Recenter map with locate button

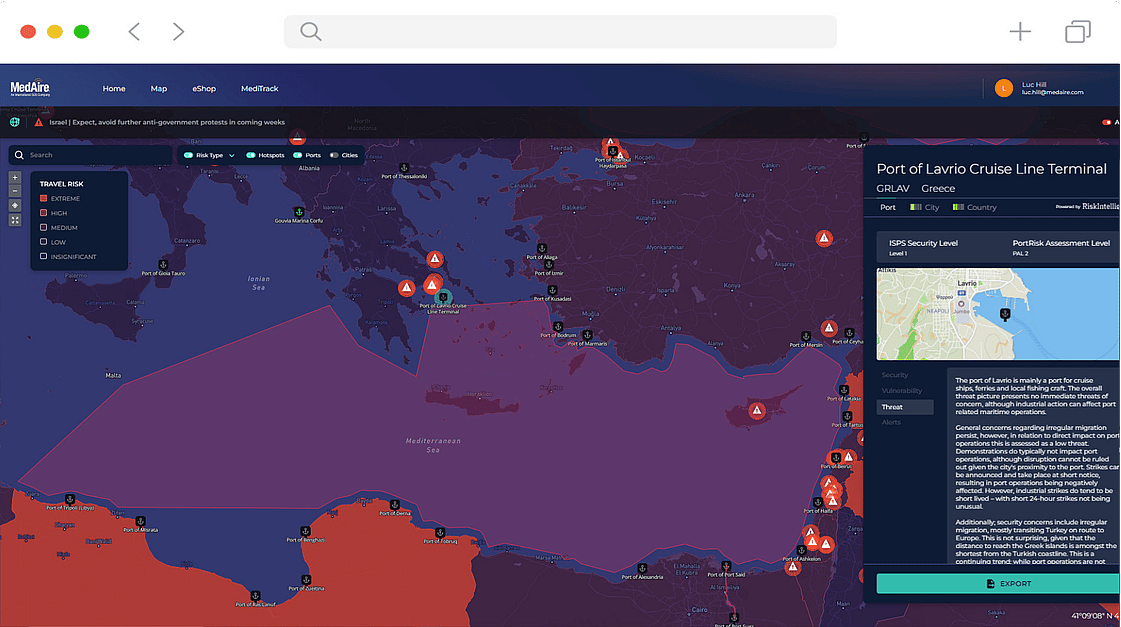[x=15, y=205]
